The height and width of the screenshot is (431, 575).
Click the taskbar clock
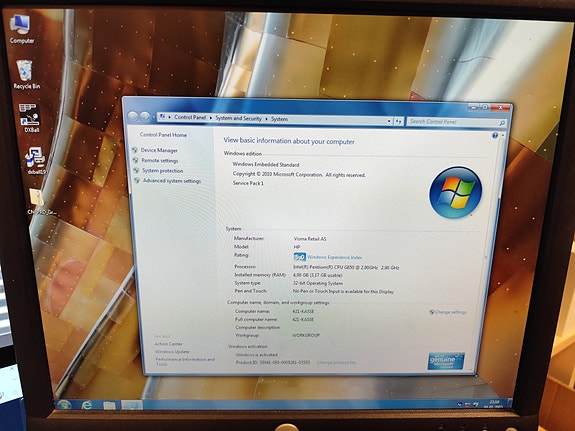tap(494, 404)
